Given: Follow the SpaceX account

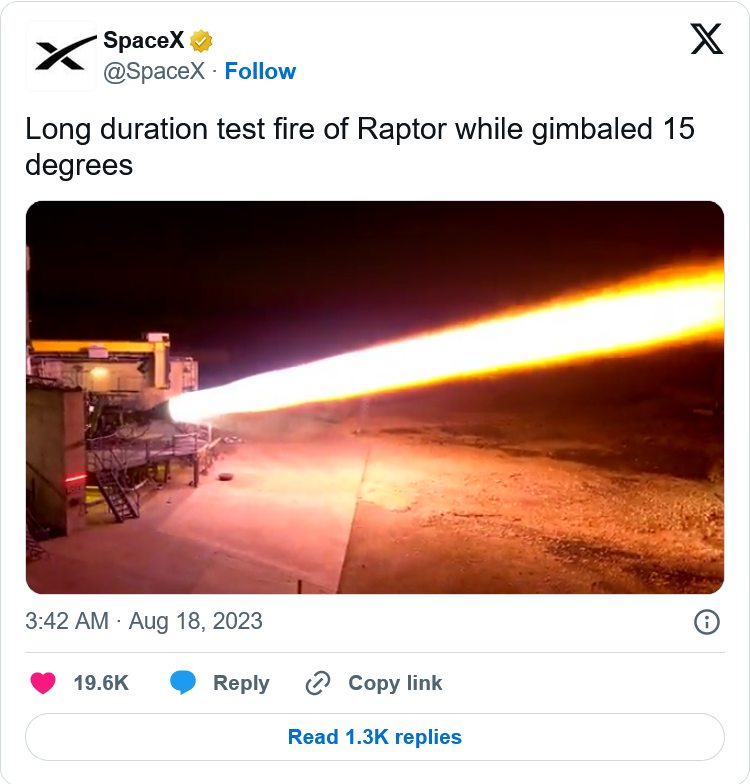Looking at the screenshot, I should [260, 71].
